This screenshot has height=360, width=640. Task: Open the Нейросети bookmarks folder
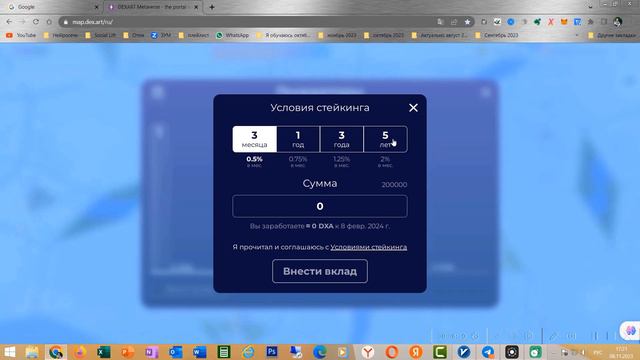(x=60, y=36)
